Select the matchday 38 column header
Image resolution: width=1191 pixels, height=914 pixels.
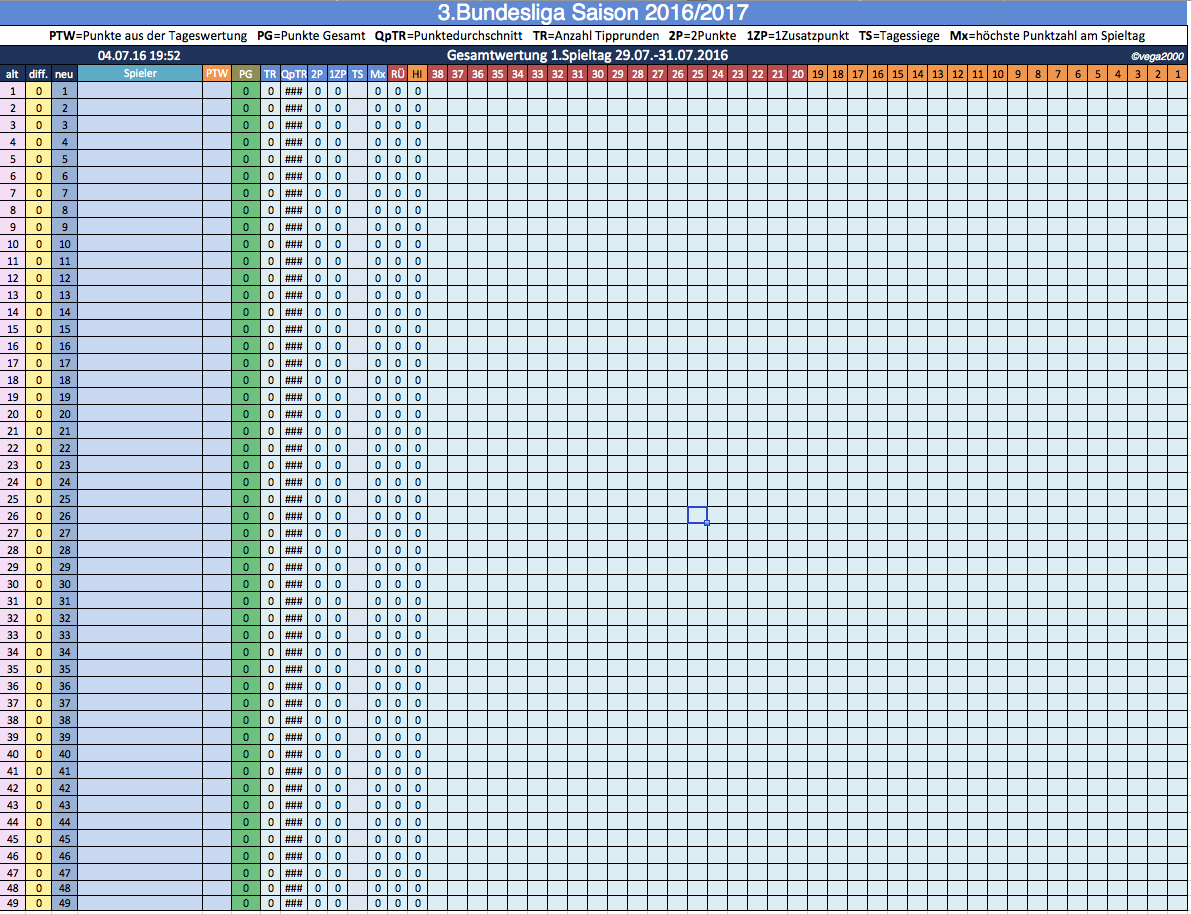[438, 74]
